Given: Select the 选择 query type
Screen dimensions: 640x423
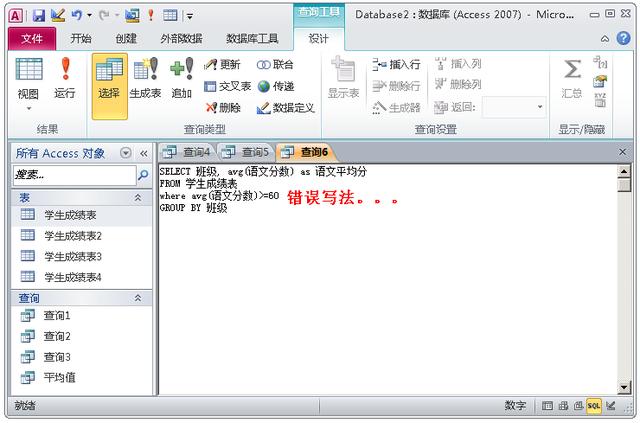Looking at the screenshot, I should click(109, 86).
